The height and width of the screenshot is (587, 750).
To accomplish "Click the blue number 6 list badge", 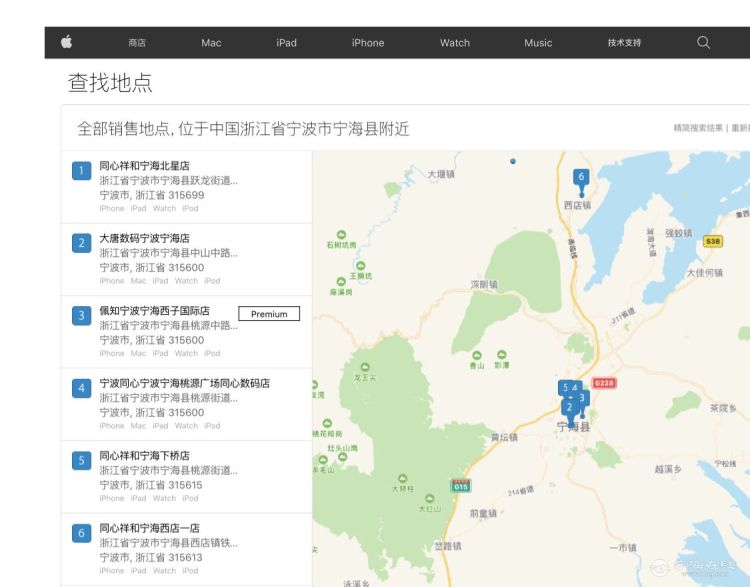I will coord(81,533).
